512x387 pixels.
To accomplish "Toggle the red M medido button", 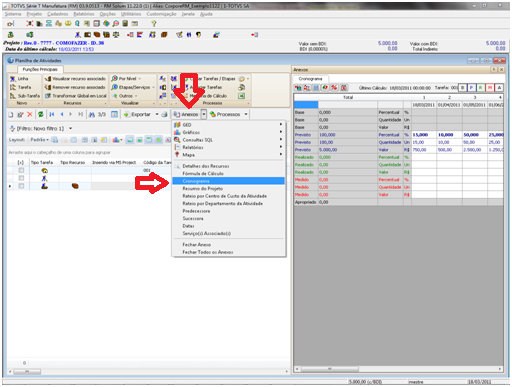I will coord(490,88).
